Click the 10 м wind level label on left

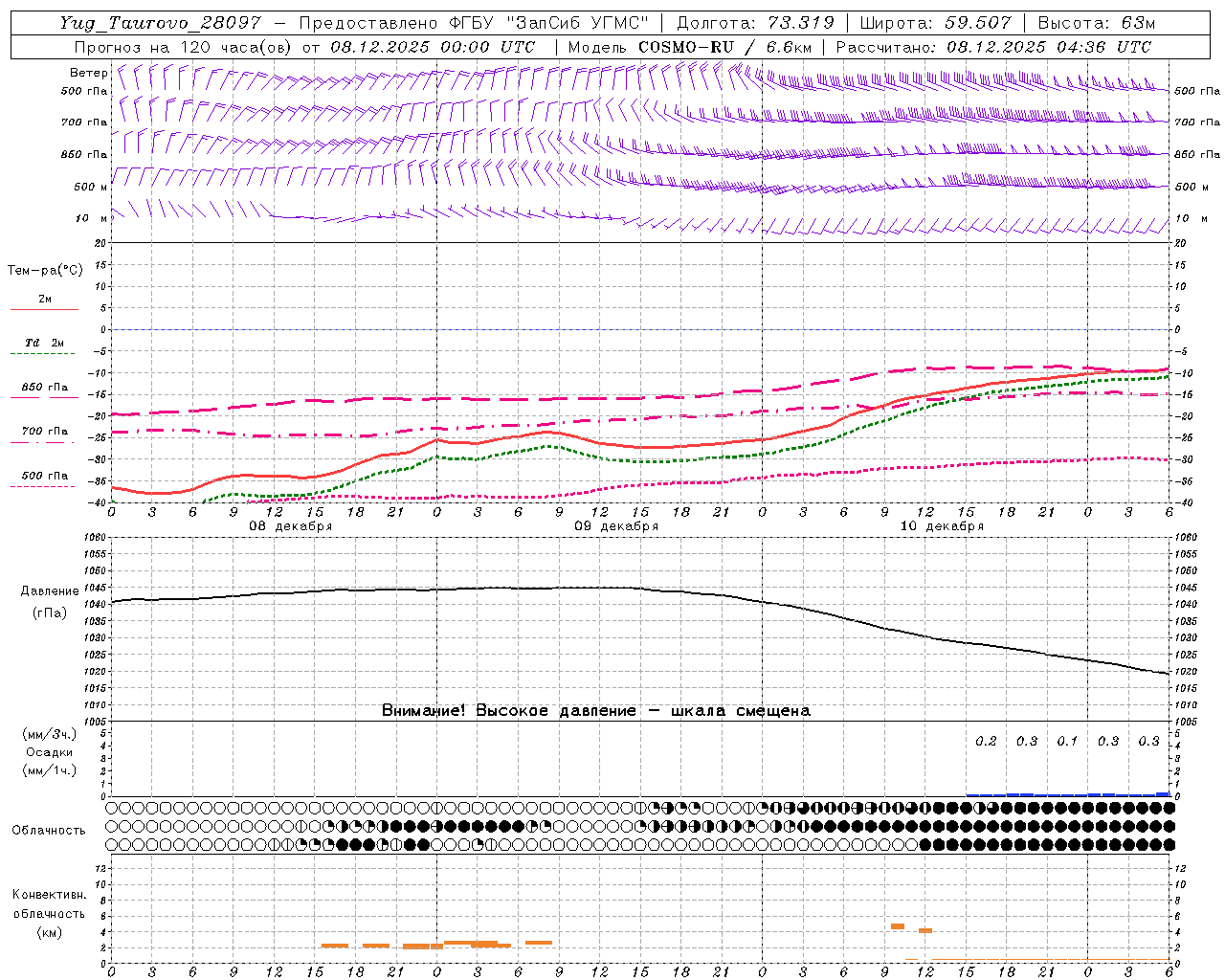(x=92, y=219)
